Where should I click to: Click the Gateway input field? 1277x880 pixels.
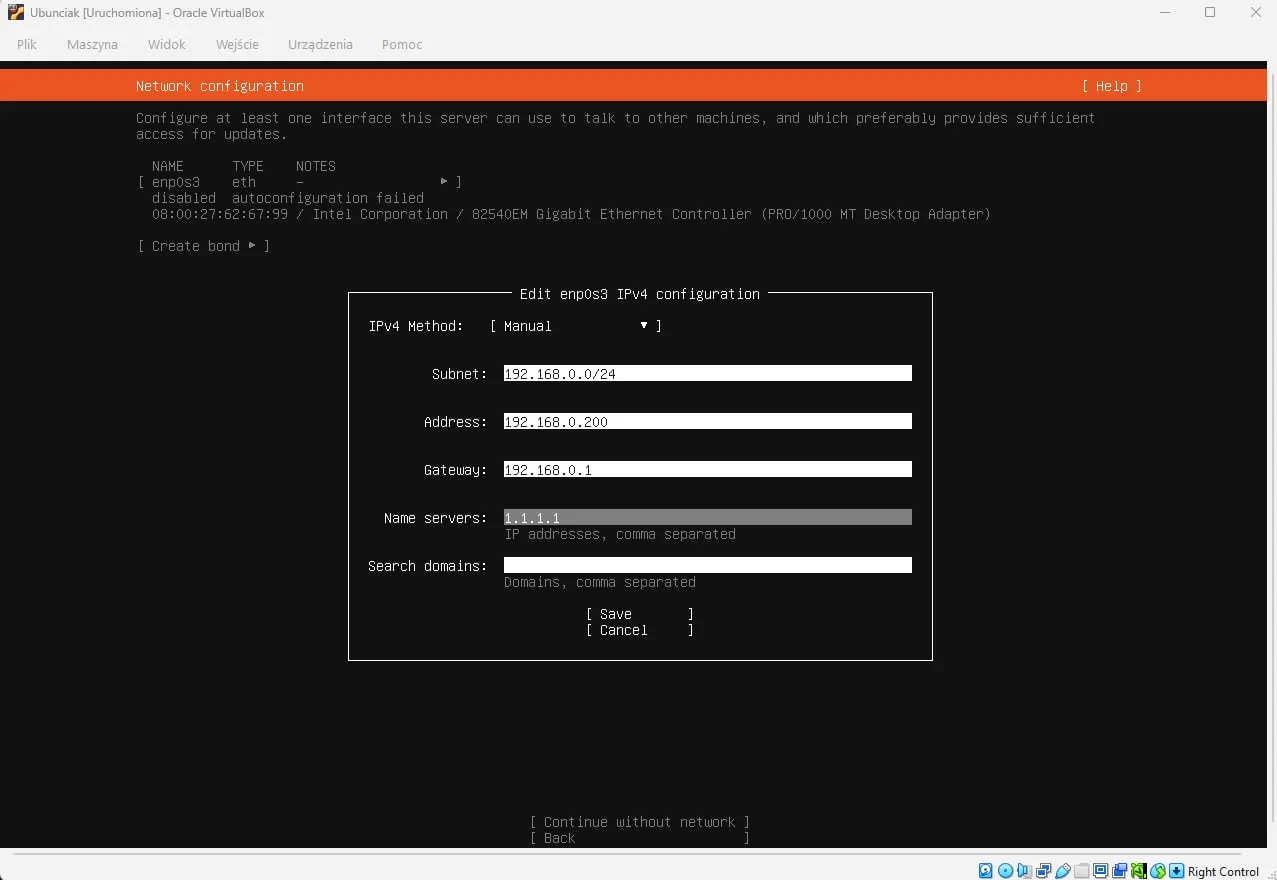click(708, 470)
